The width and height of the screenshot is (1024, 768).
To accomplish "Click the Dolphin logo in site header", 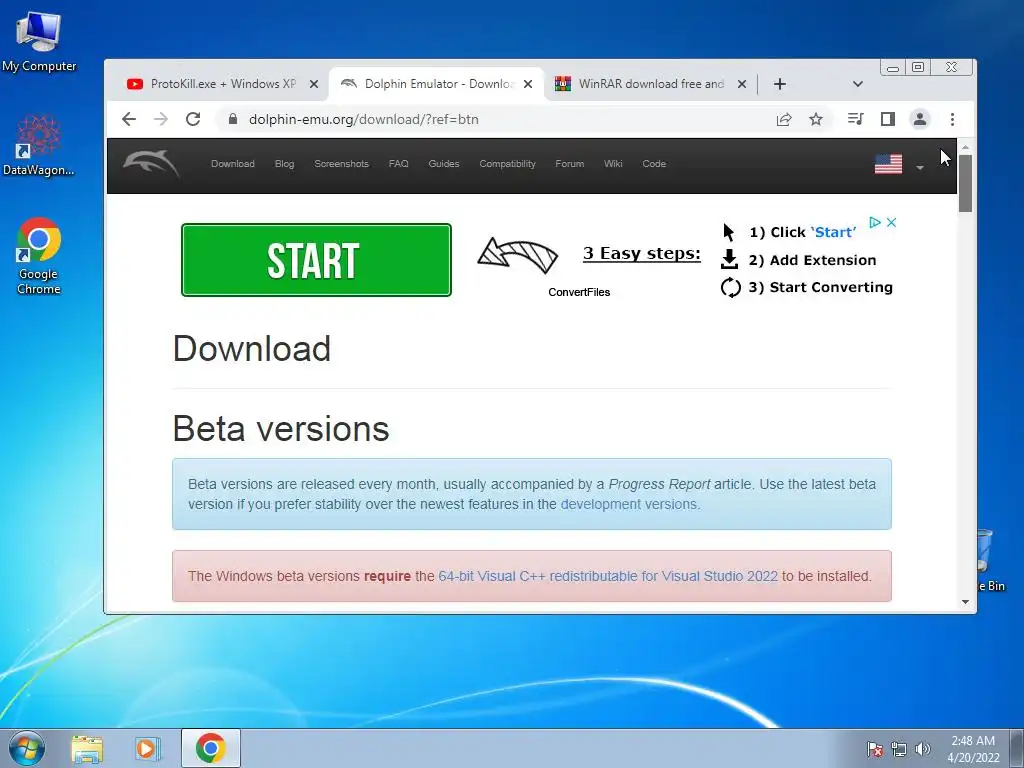I will pyautogui.click(x=151, y=163).
